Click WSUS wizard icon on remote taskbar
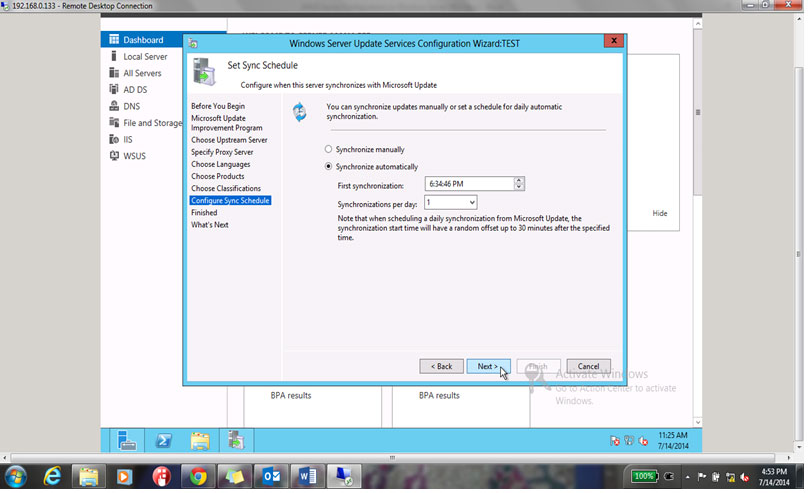The width and height of the screenshot is (809, 493). (236, 441)
